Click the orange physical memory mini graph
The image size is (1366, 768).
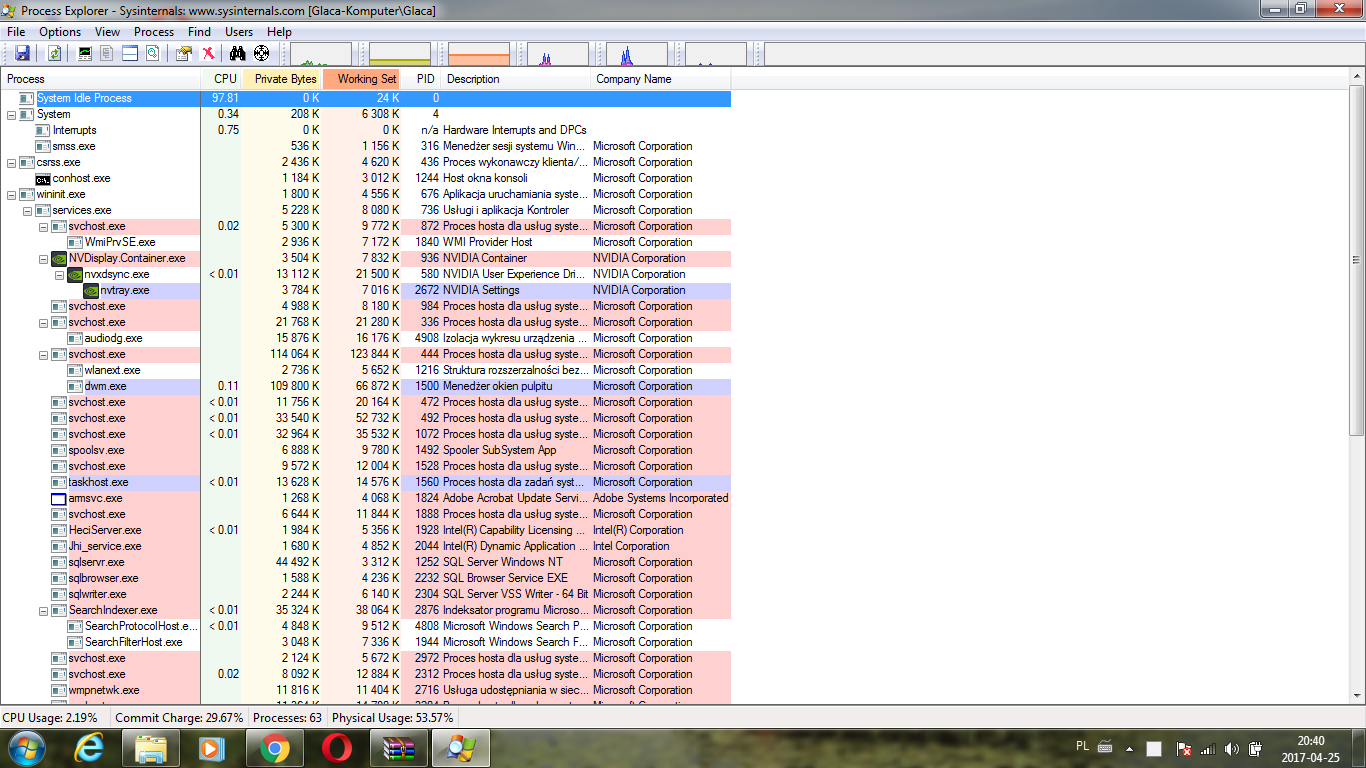[x=479, y=54]
